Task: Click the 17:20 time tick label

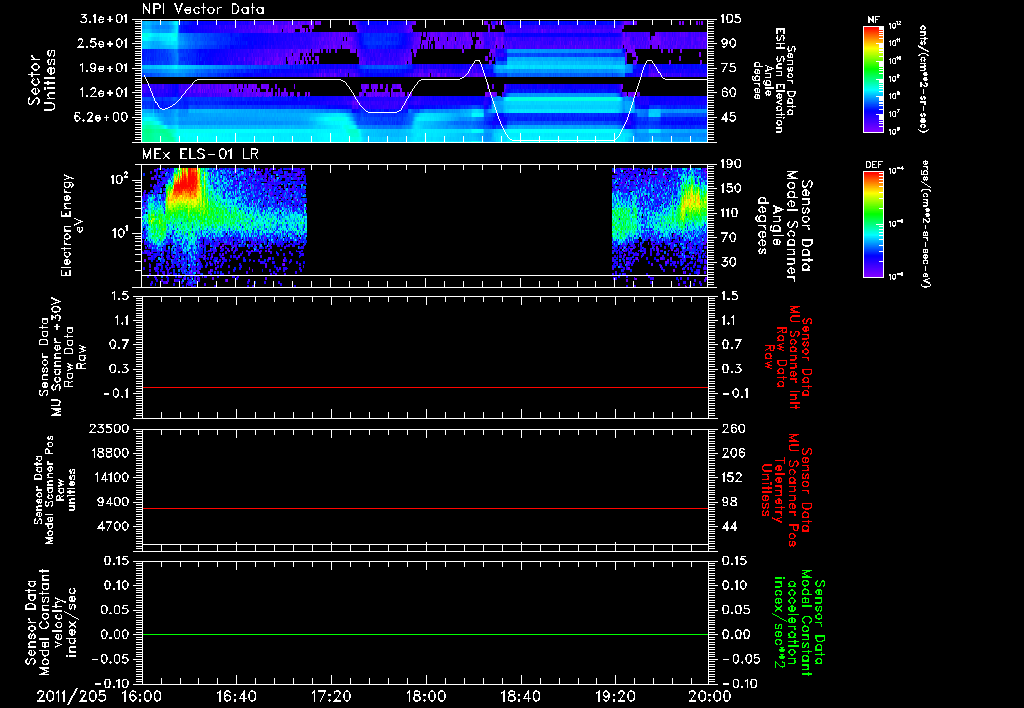Action: coord(331,696)
